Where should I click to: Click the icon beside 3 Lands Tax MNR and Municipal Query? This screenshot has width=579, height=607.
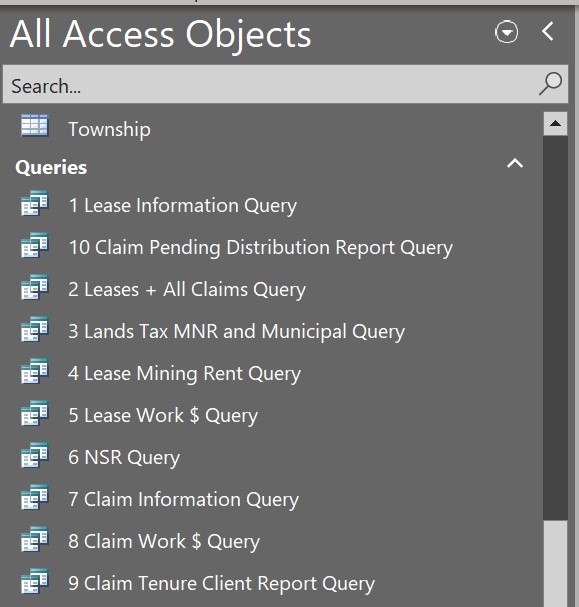click(x=34, y=329)
